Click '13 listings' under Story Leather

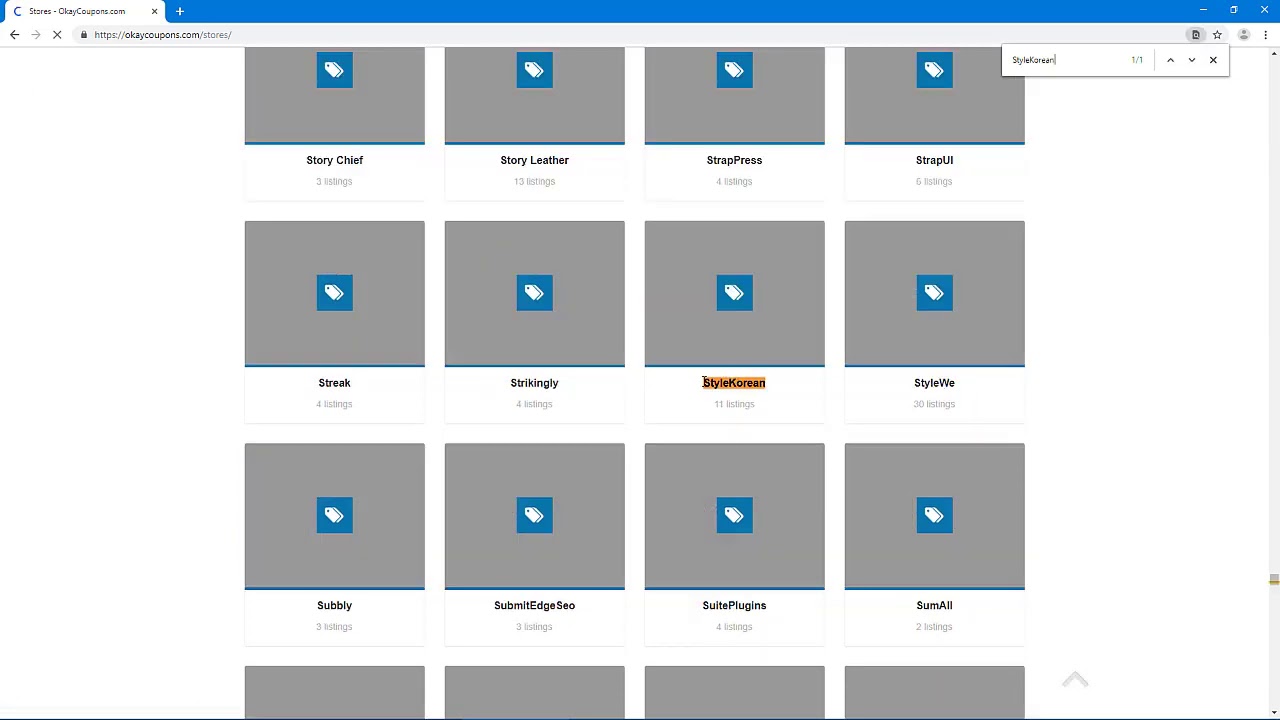coord(534,181)
